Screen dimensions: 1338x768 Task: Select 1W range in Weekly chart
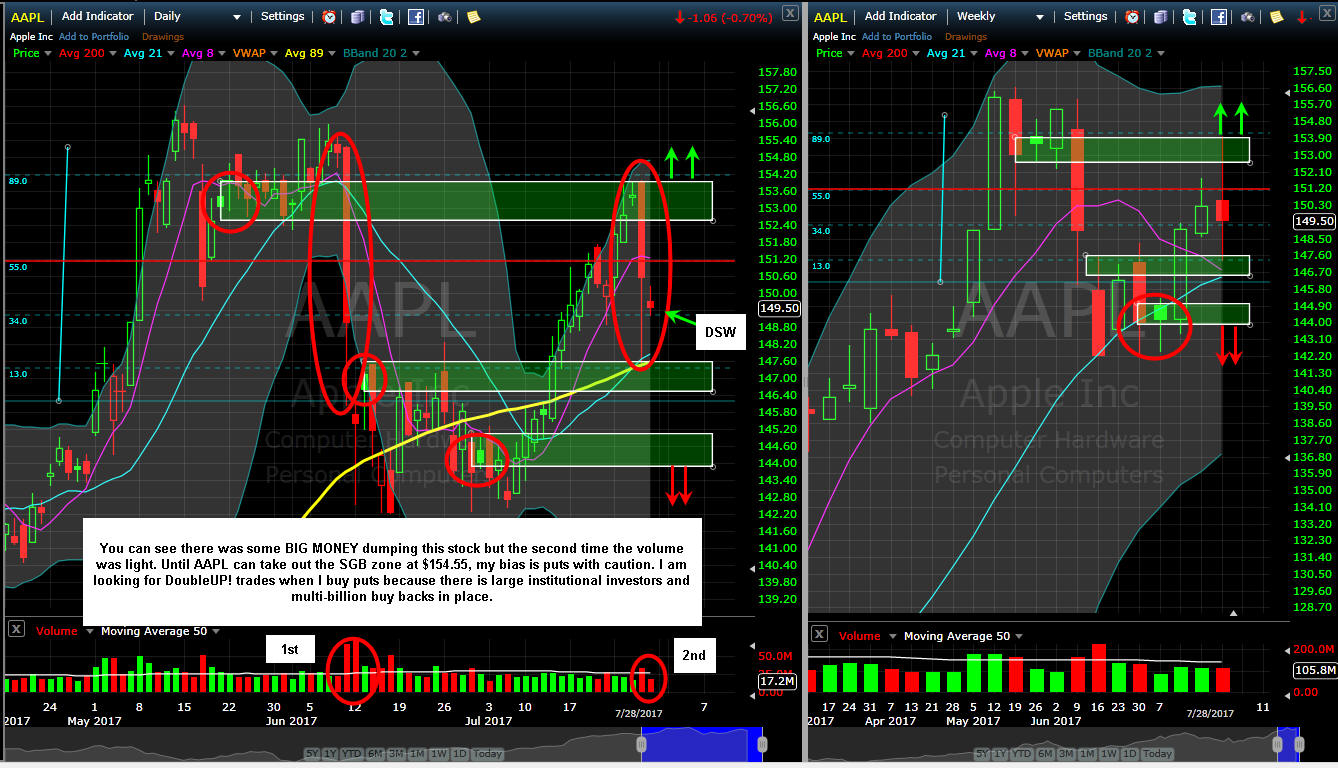tap(1111, 754)
